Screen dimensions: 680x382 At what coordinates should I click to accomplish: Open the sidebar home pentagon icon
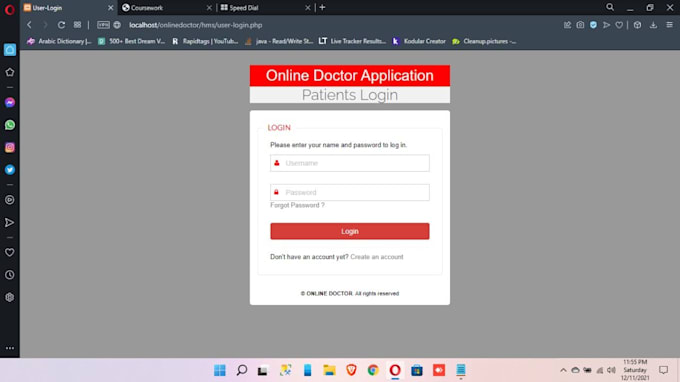tap(10, 72)
